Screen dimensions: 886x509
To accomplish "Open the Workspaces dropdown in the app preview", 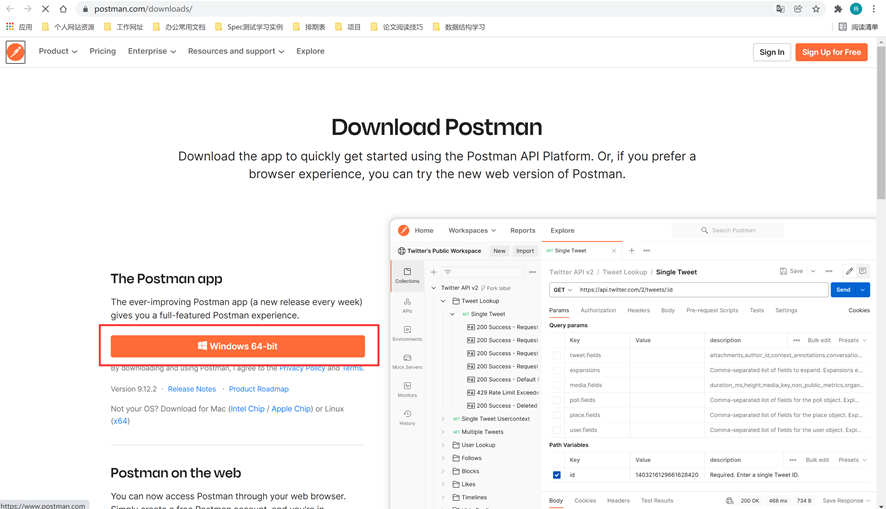I will (x=472, y=230).
